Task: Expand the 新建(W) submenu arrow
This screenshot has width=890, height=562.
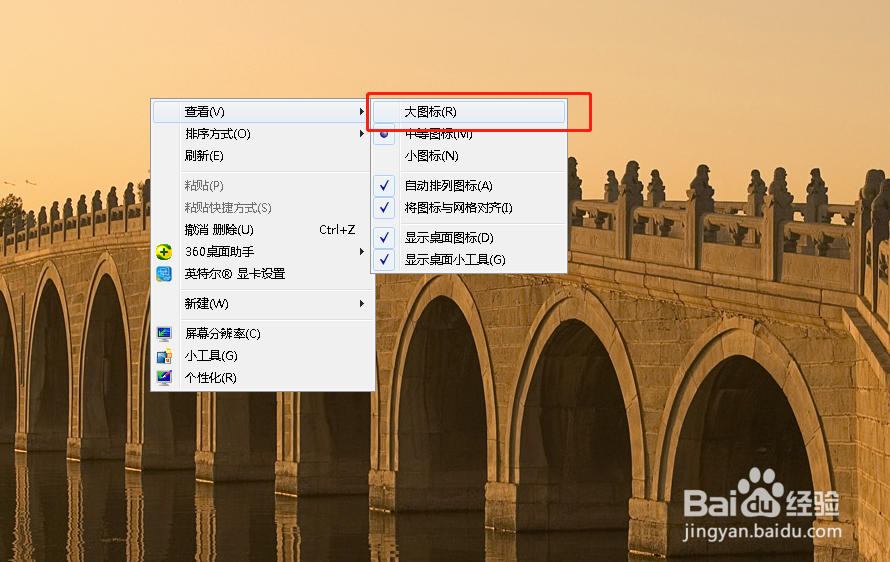Action: pyautogui.click(x=362, y=304)
